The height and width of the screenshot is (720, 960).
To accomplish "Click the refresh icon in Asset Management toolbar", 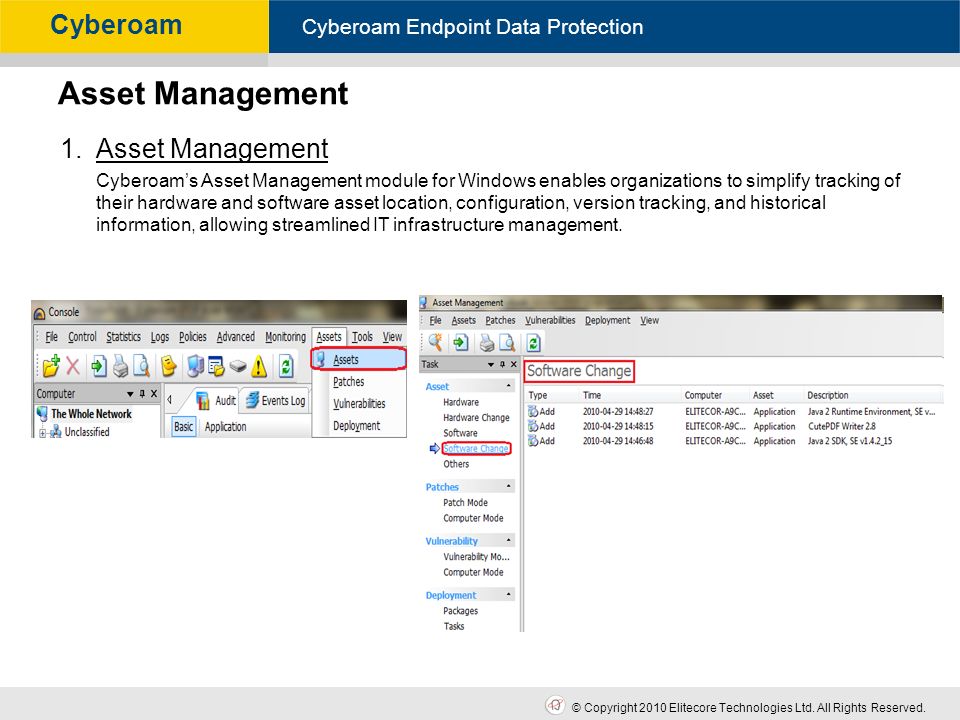I will (534, 342).
